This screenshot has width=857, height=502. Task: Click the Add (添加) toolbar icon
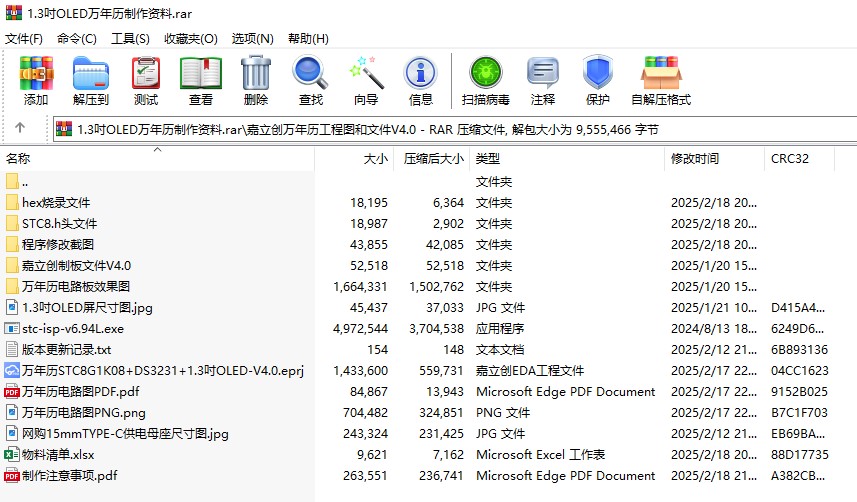point(36,73)
